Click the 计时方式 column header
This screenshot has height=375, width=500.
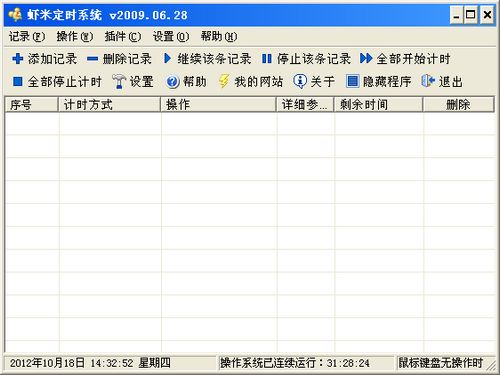pyautogui.click(x=109, y=105)
